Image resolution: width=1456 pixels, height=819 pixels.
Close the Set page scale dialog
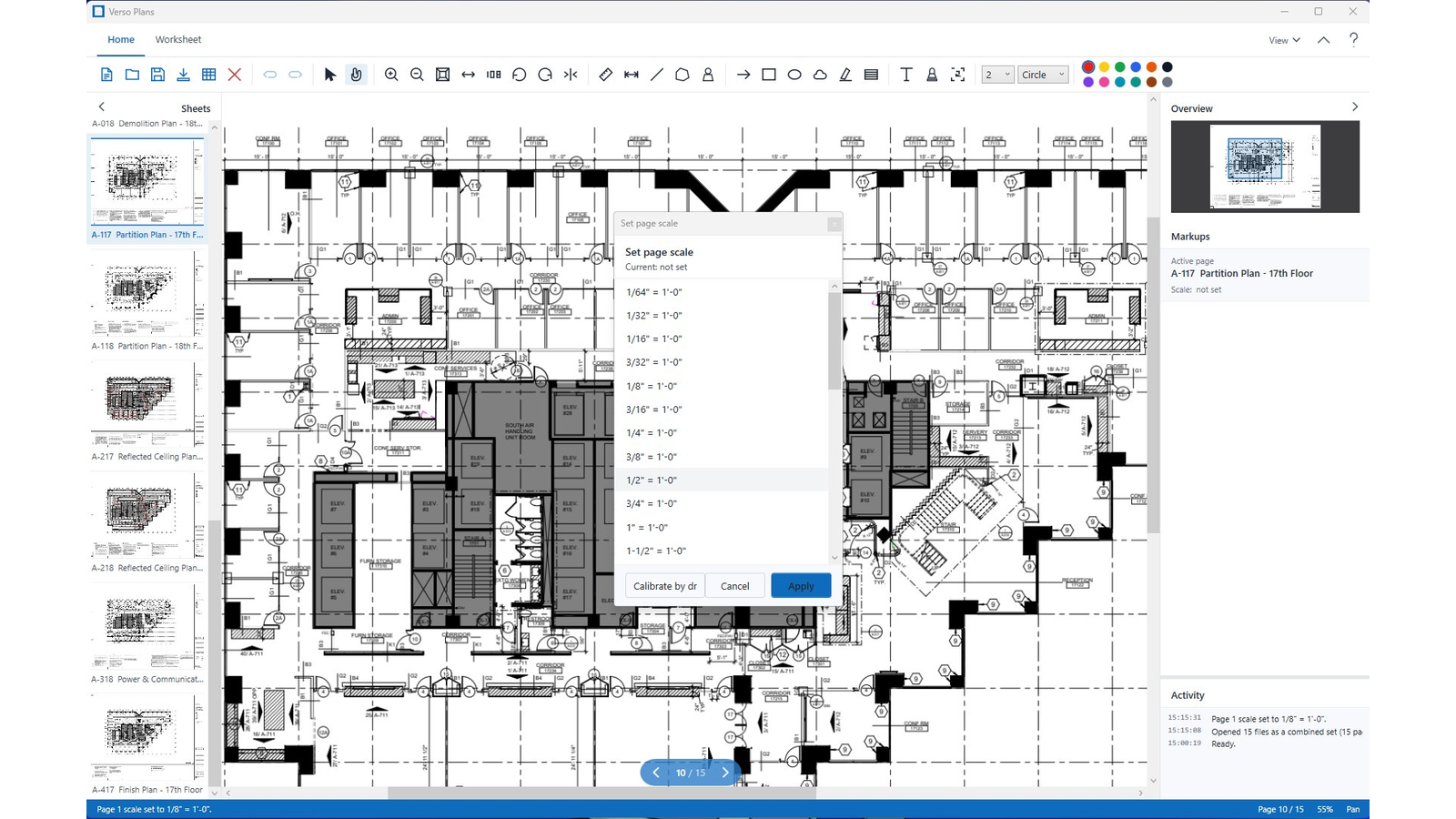[x=834, y=224]
